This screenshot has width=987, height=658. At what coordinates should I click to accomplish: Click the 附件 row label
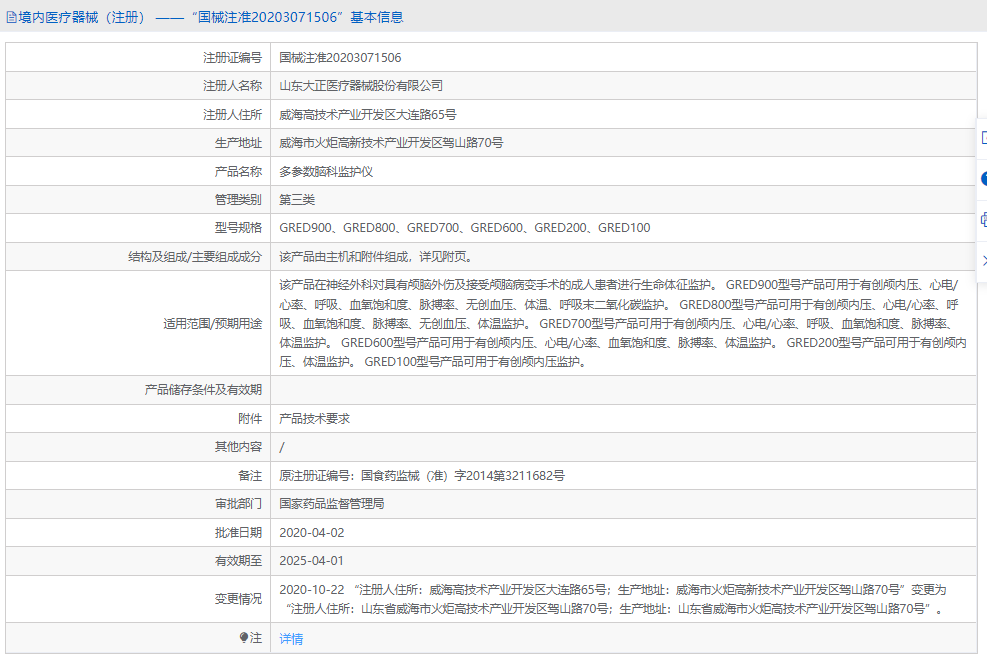click(x=250, y=419)
